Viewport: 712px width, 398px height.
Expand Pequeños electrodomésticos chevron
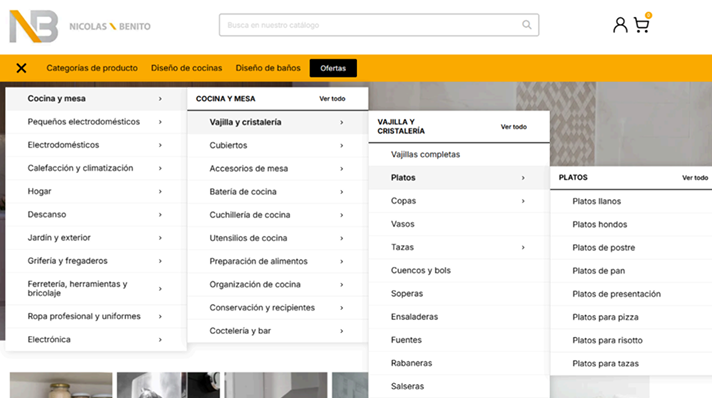point(160,122)
